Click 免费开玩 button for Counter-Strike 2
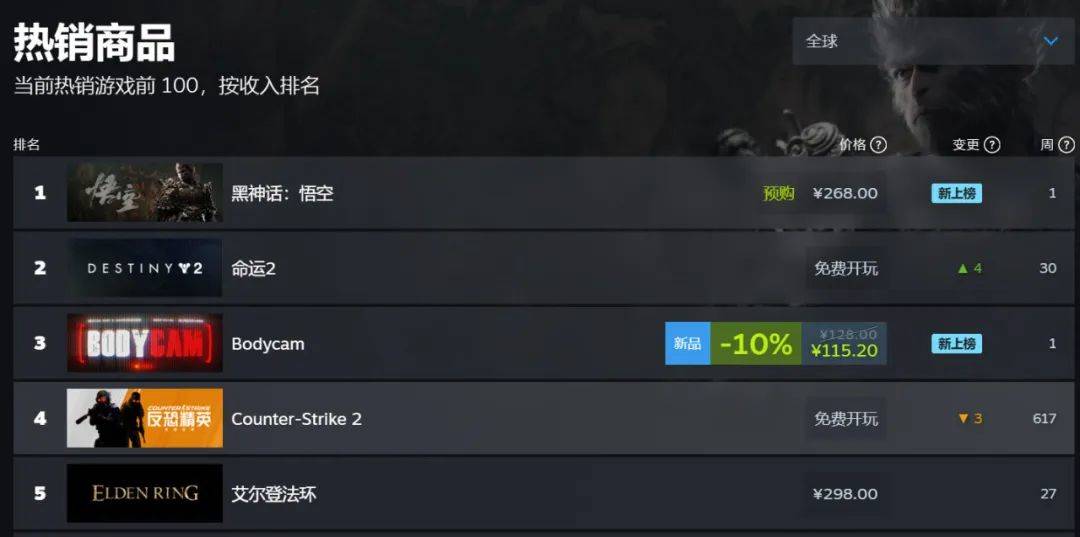This screenshot has height=537, width=1080. [846, 419]
